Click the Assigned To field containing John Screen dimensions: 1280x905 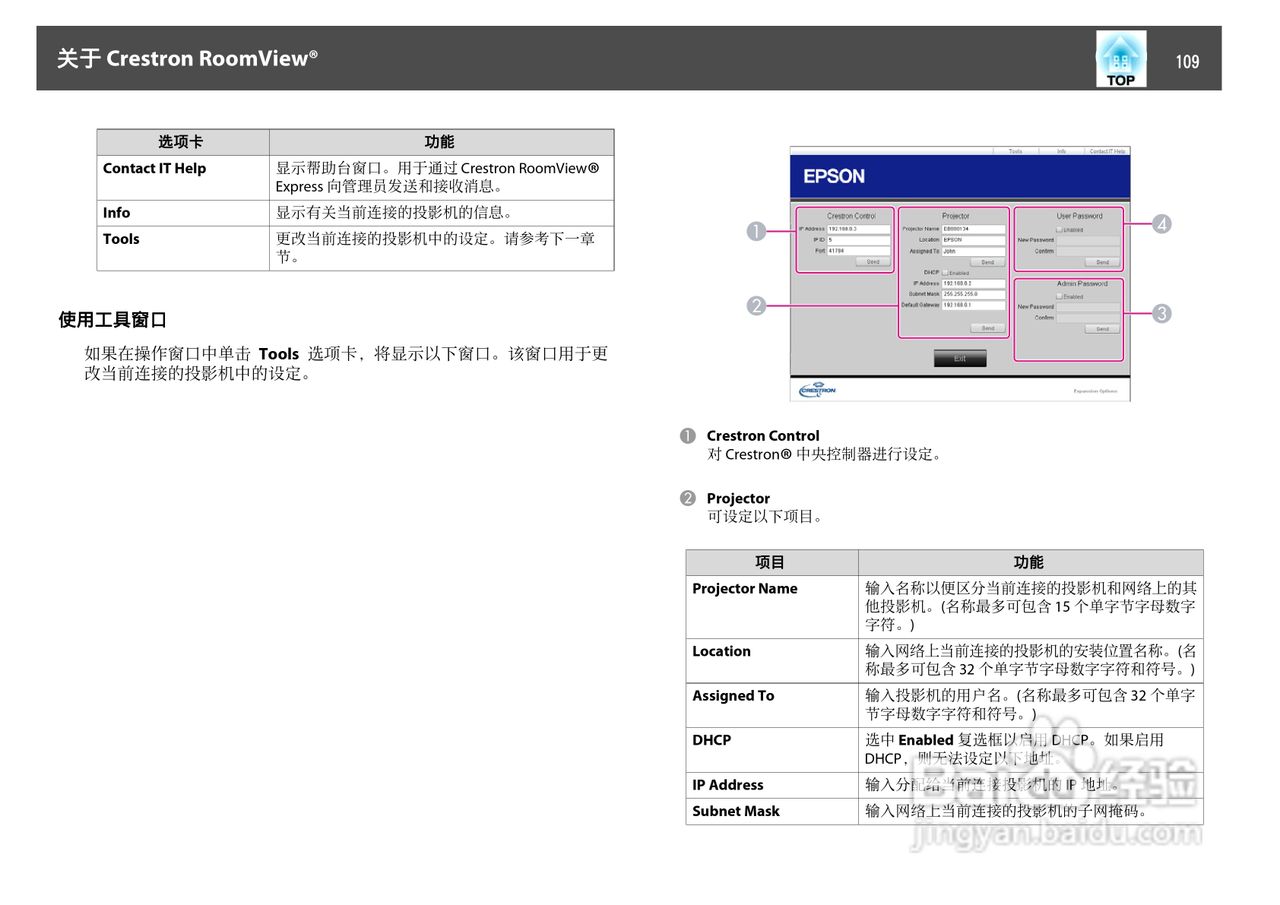[x=974, y=251]
